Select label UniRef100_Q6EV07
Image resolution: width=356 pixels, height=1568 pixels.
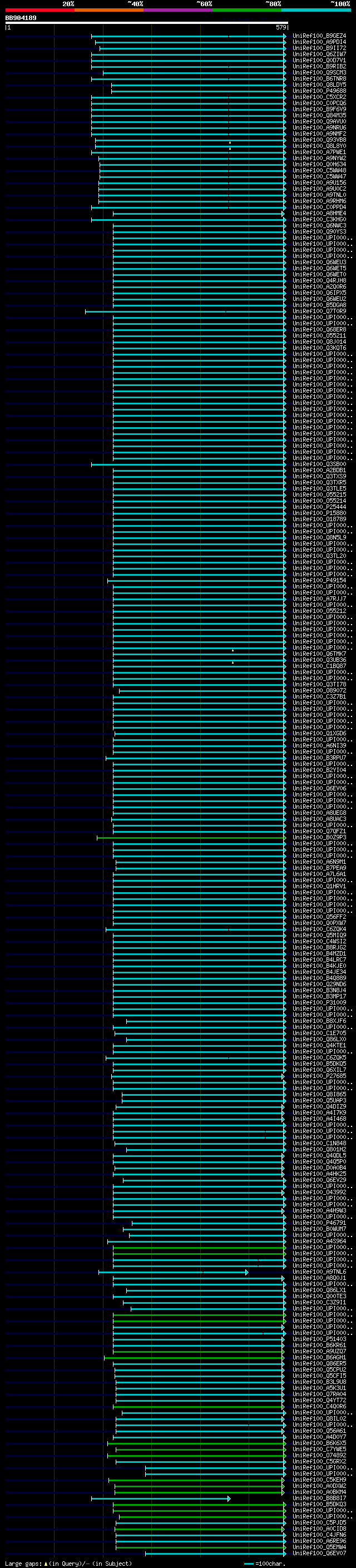[319, 1553]
